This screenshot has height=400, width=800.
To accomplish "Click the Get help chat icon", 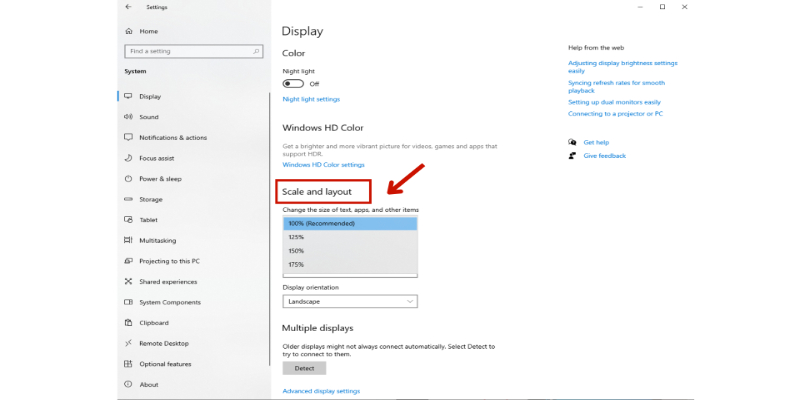I will coord(572,142).
